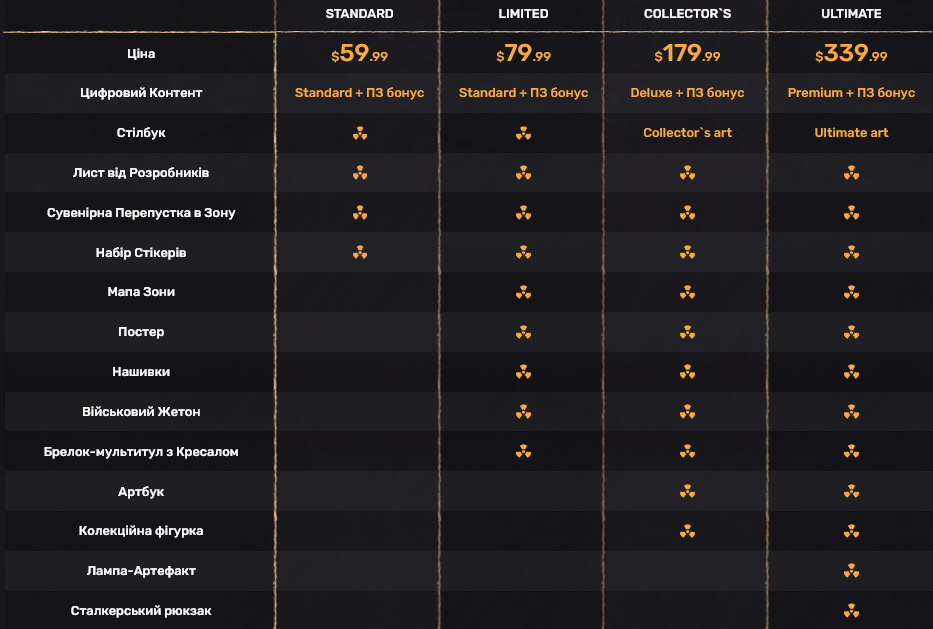This screenshot has height=629, width=933.
Task: Click the radiation icon for Лампа-Артефакт under Ultimate
Action: 851,571
